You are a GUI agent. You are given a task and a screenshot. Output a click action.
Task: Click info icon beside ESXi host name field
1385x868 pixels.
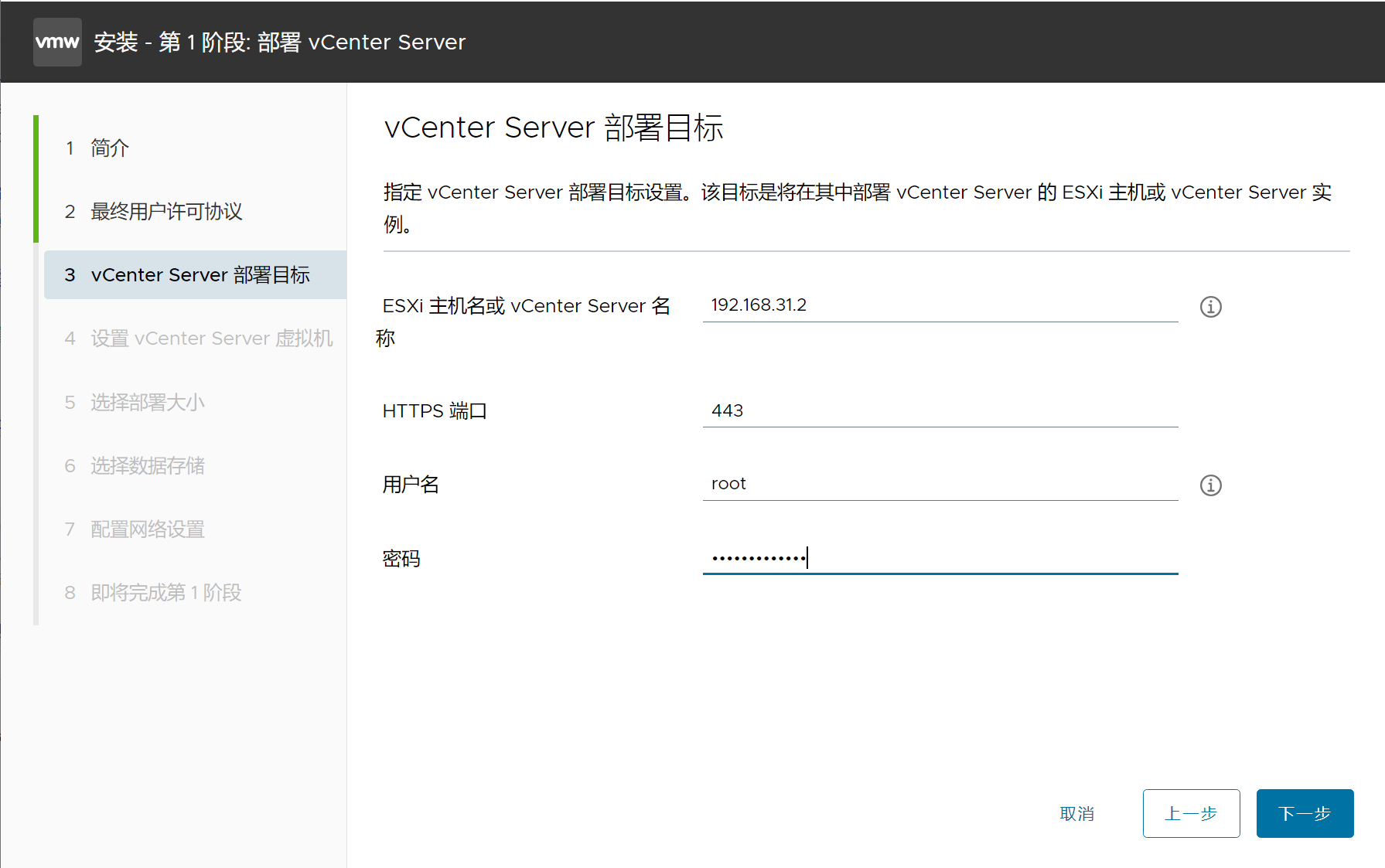(1210, 307)
